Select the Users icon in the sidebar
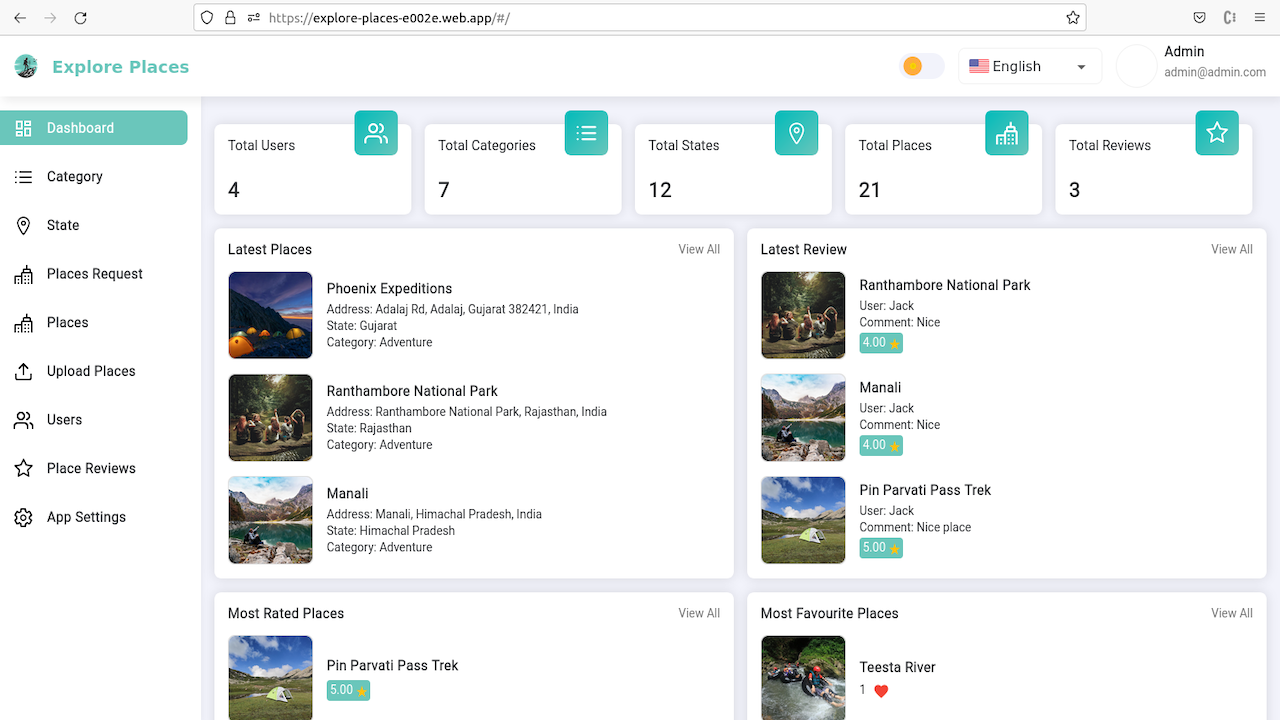Viewport: 1280px width, 720px height. (x=23, y=420)
